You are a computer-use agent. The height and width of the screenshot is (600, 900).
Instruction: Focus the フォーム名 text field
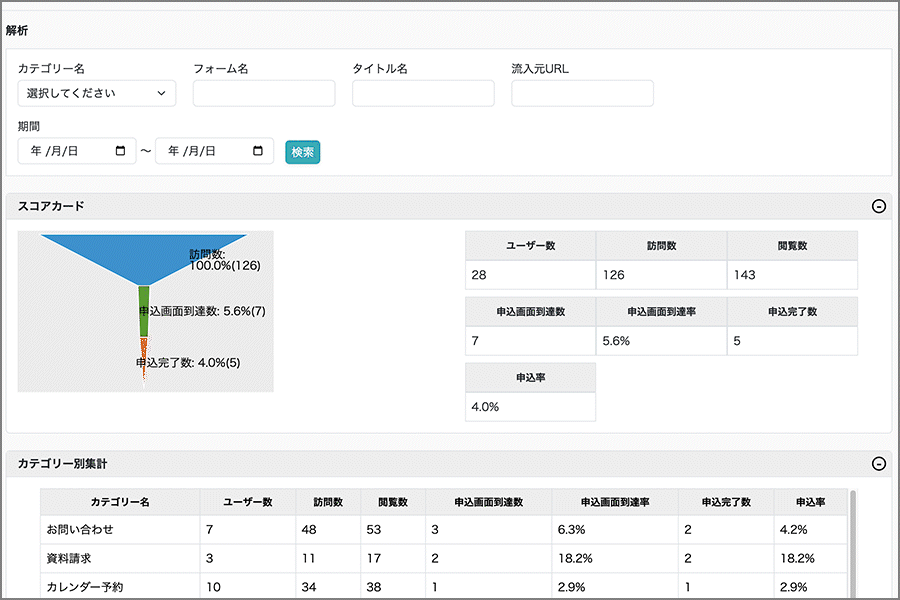pos(264,93)
